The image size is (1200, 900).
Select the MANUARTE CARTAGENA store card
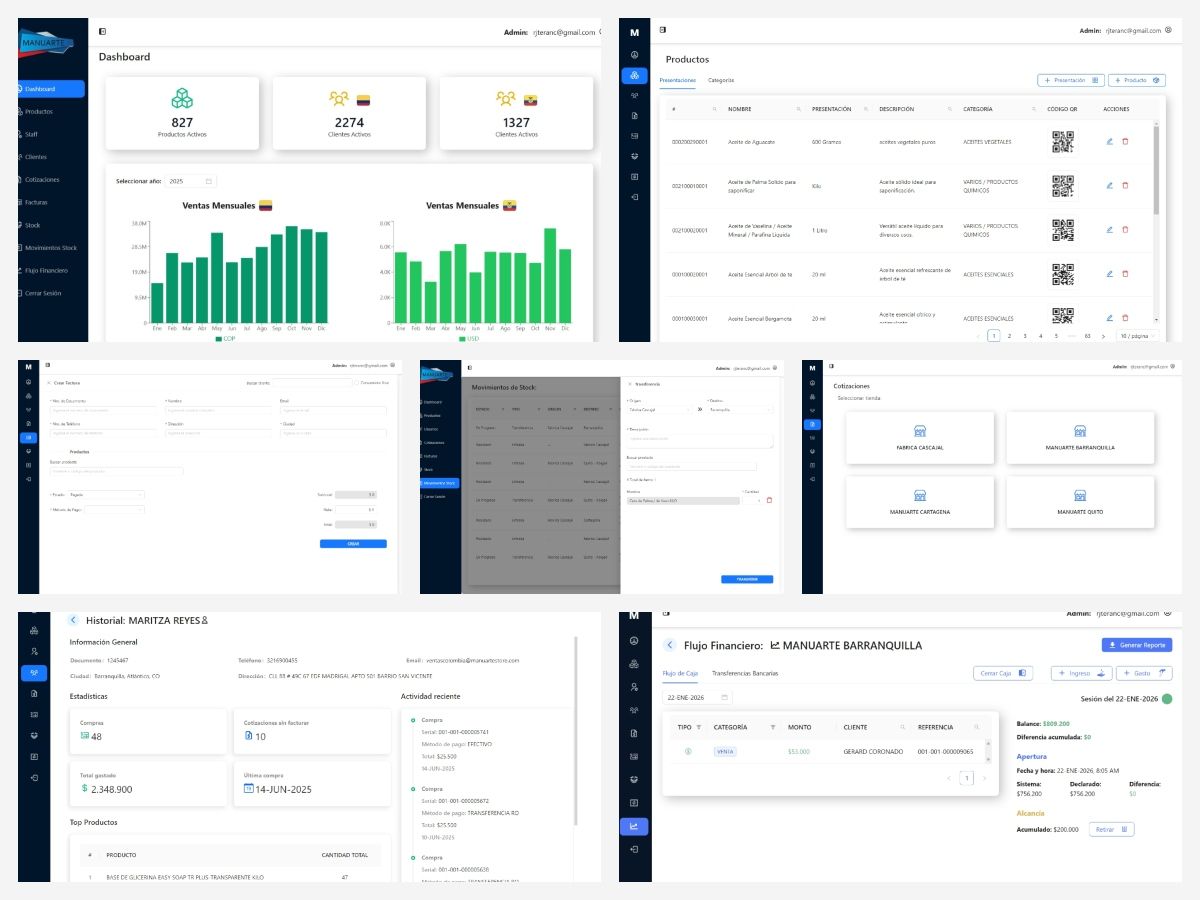(920, 502)
